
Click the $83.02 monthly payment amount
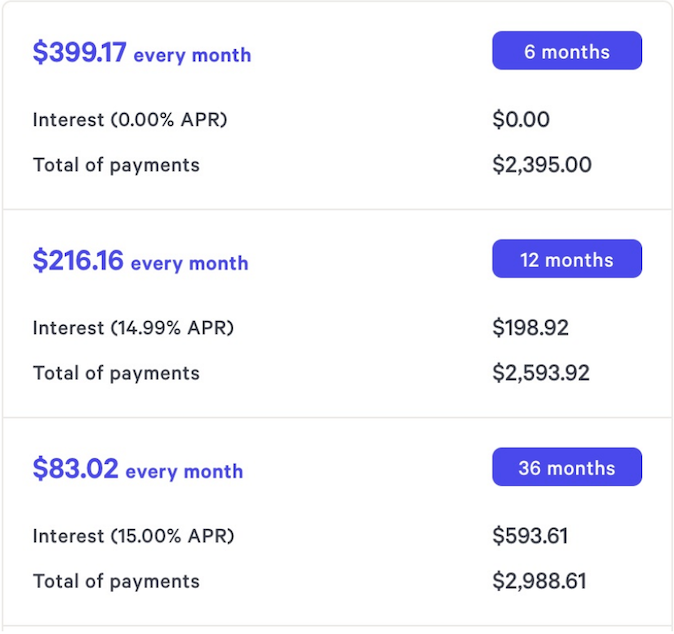[x=75, y=469]
